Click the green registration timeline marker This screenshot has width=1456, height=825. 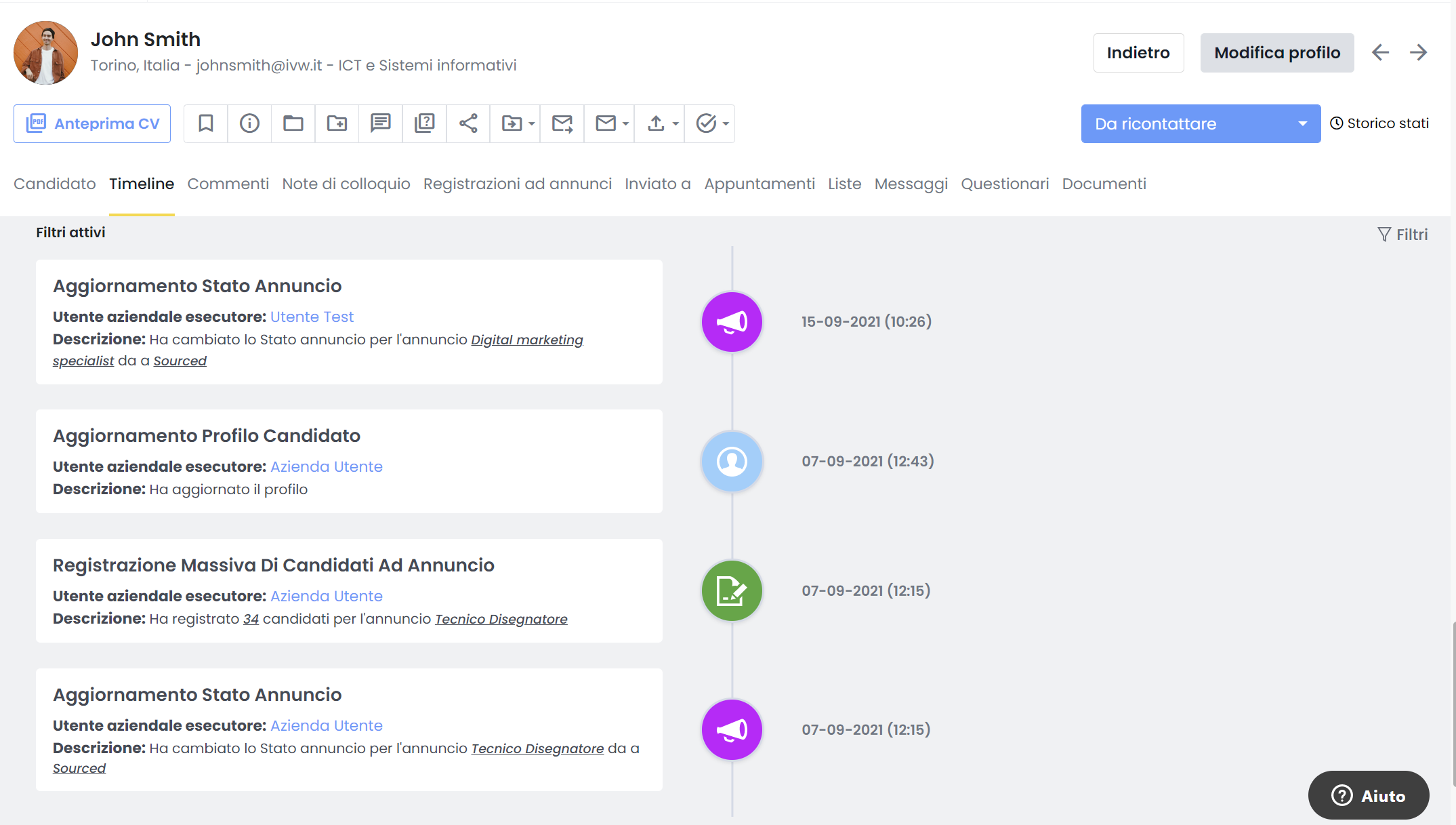[732, 590]
